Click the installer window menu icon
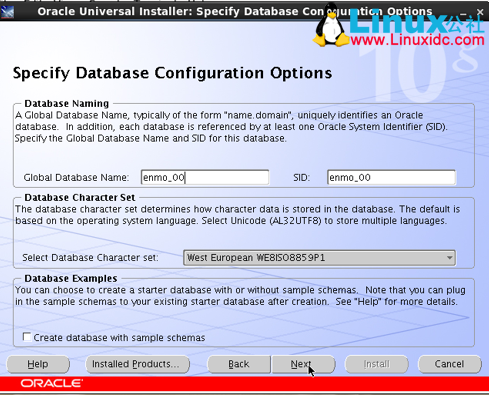The width and height of the screenshot is (489, 395). (x=7, y=12)
